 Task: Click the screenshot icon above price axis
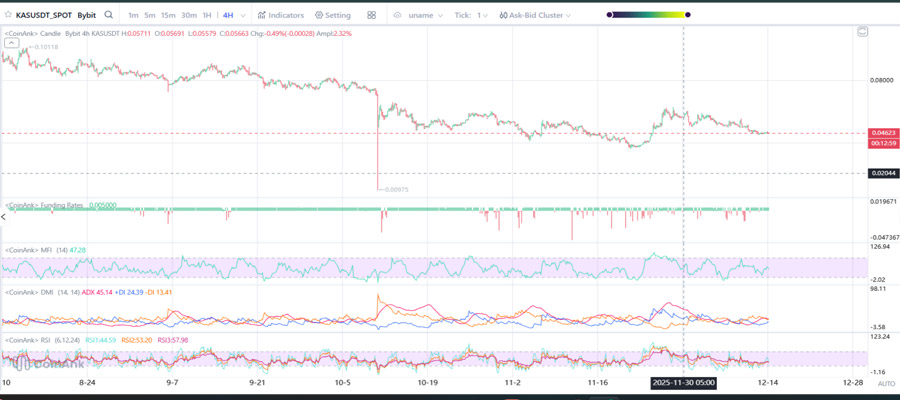862,32
